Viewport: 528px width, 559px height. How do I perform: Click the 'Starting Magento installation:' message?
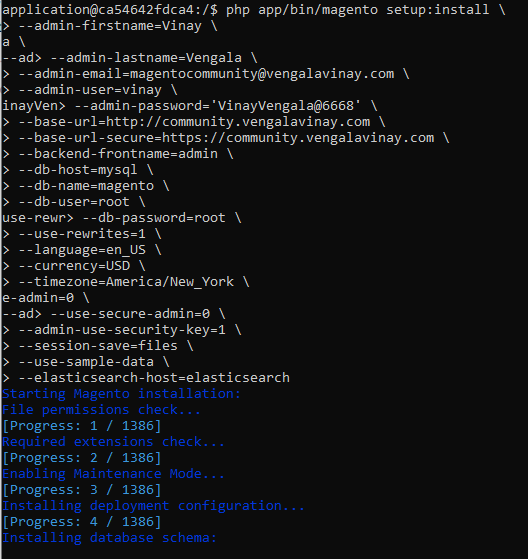tap(122, 394)
